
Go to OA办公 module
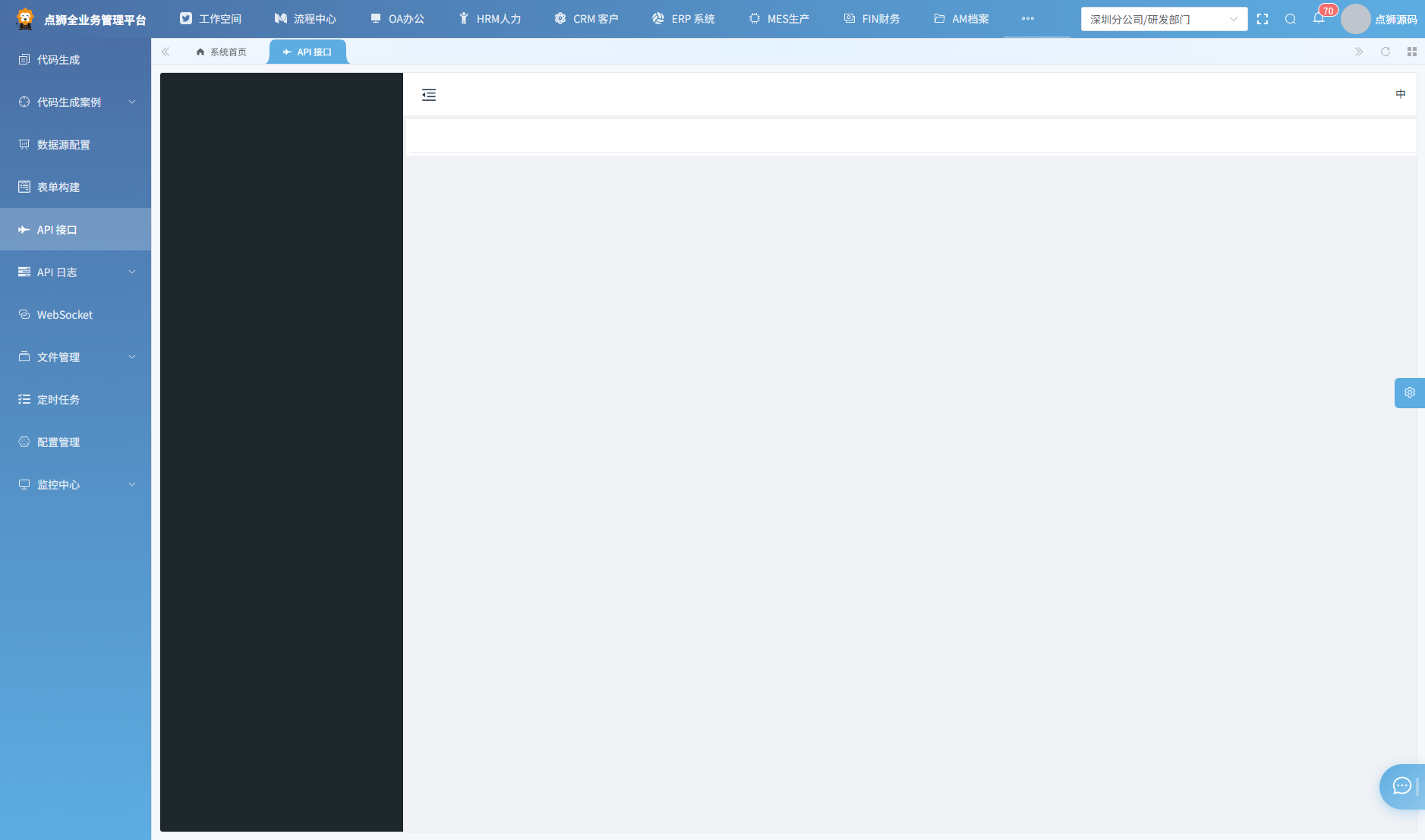(397, 19)
